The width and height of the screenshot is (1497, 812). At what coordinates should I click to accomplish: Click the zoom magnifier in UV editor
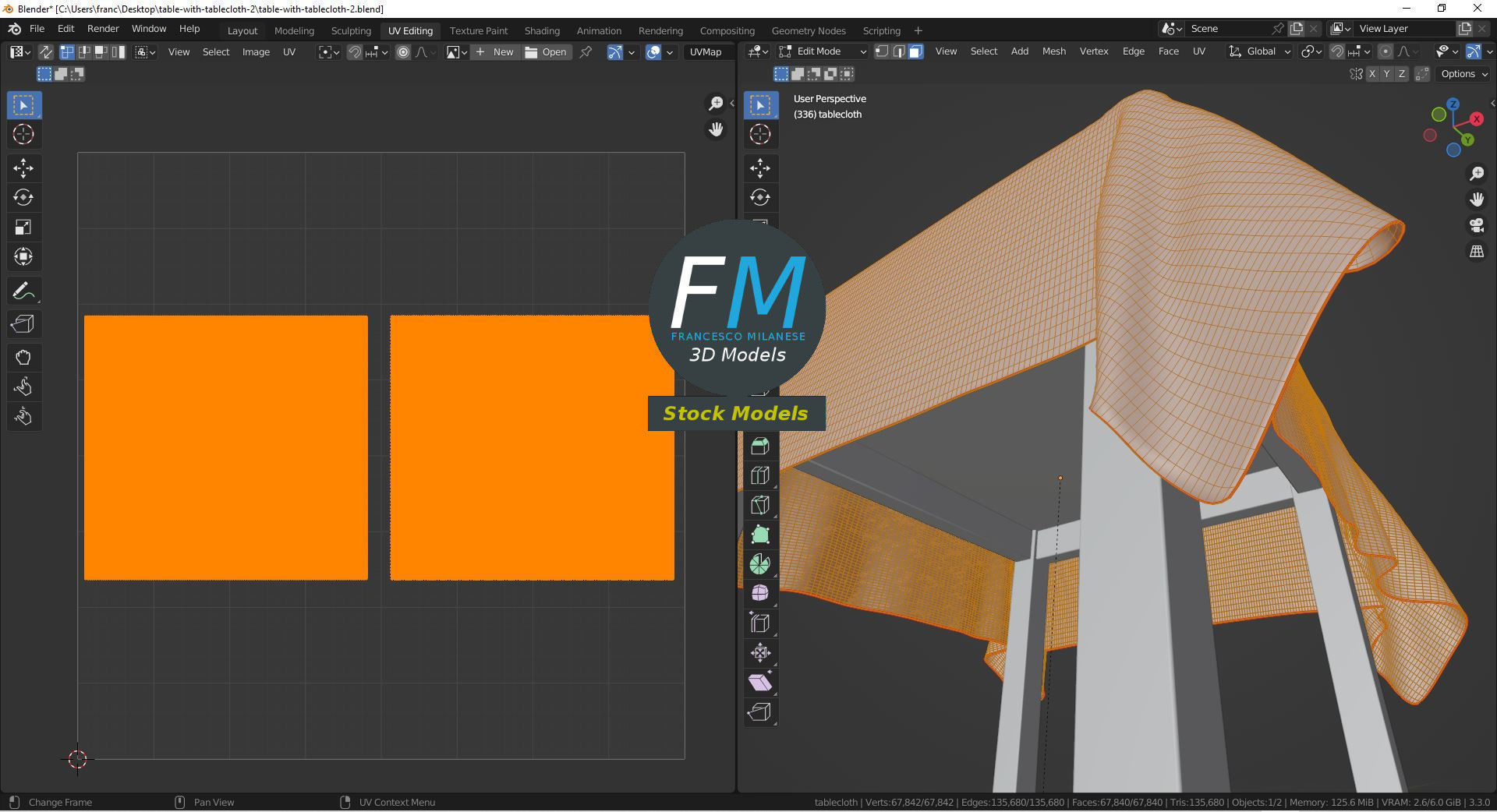(x=716, y=104)
